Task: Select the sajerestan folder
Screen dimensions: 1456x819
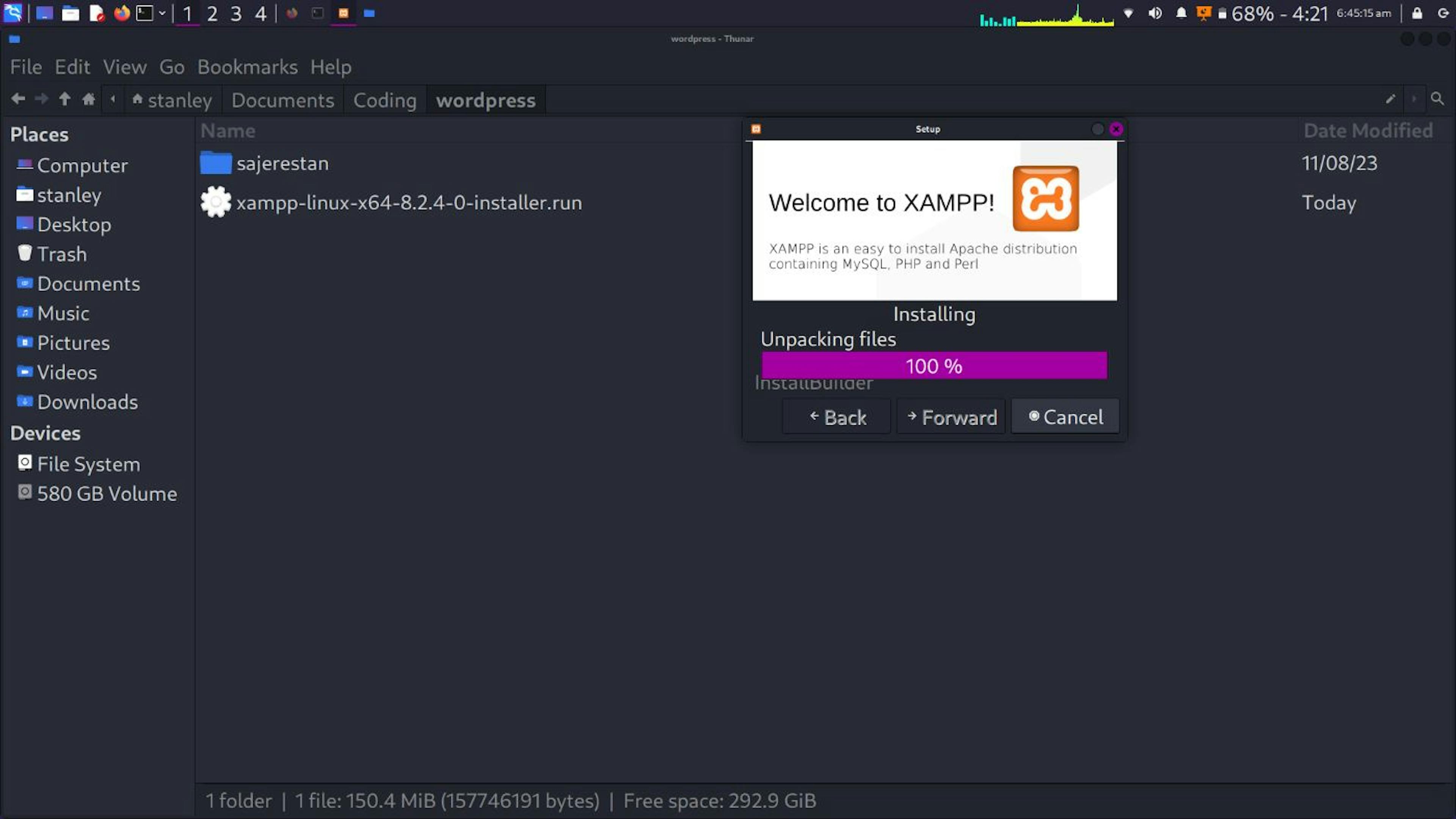Action: click(x=282, y=163)
